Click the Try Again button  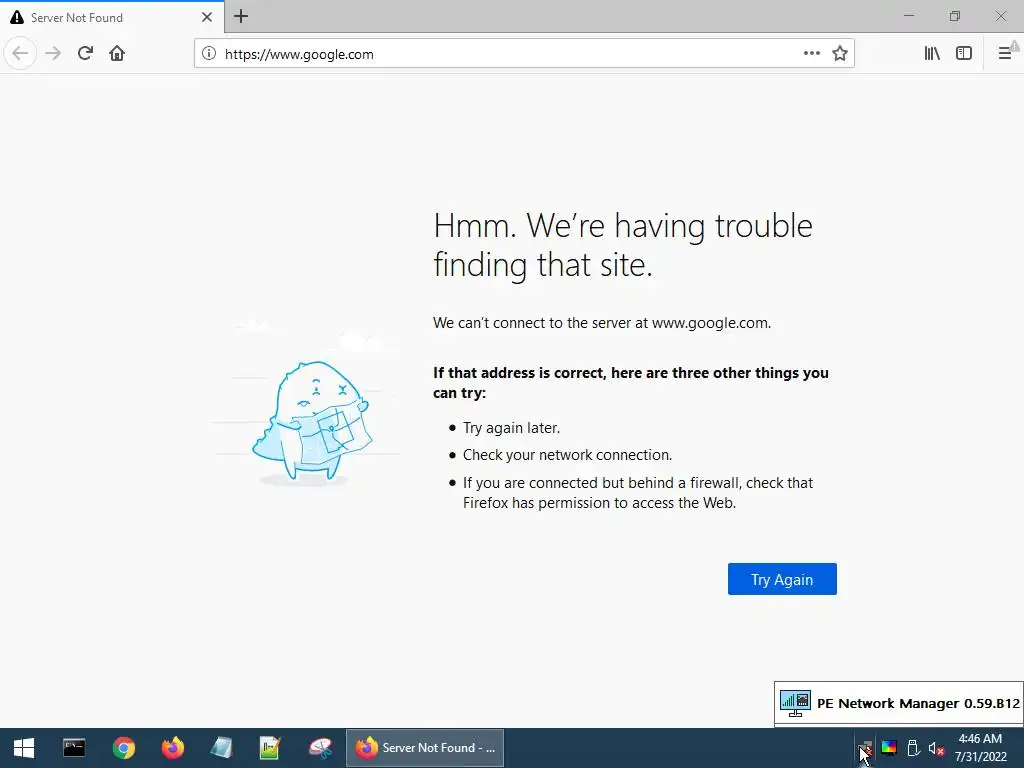(782, 579)
